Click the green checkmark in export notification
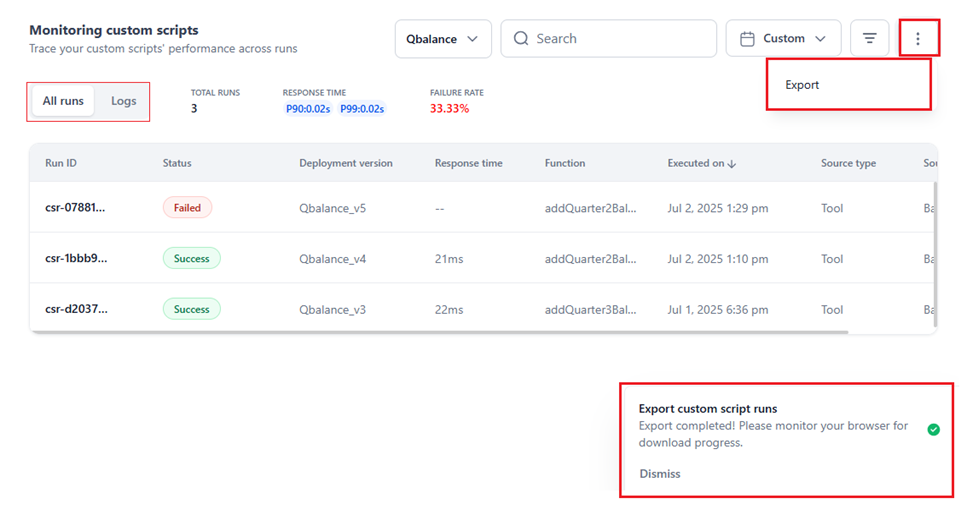The width and height of the screenshot is (965, 526). tap(933, 429)
